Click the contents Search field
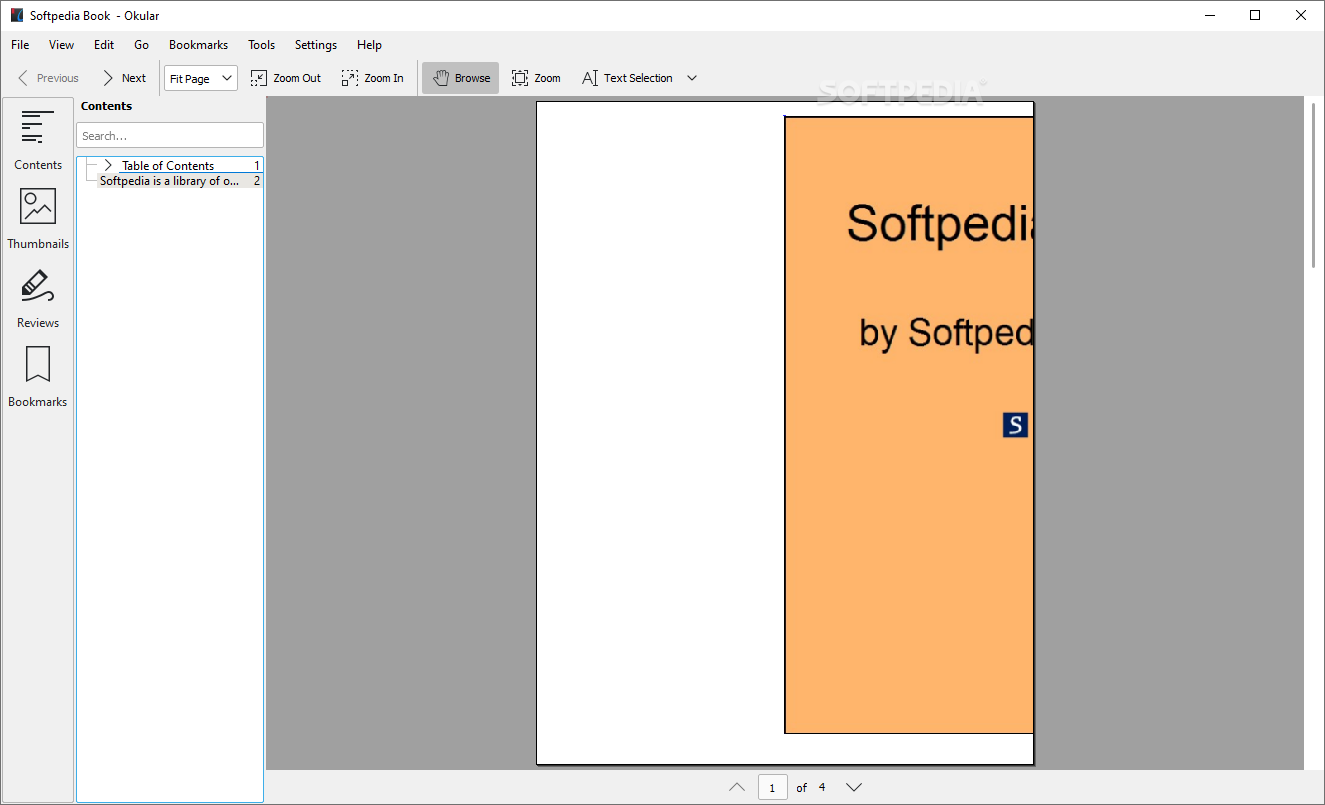 point(170,135)
